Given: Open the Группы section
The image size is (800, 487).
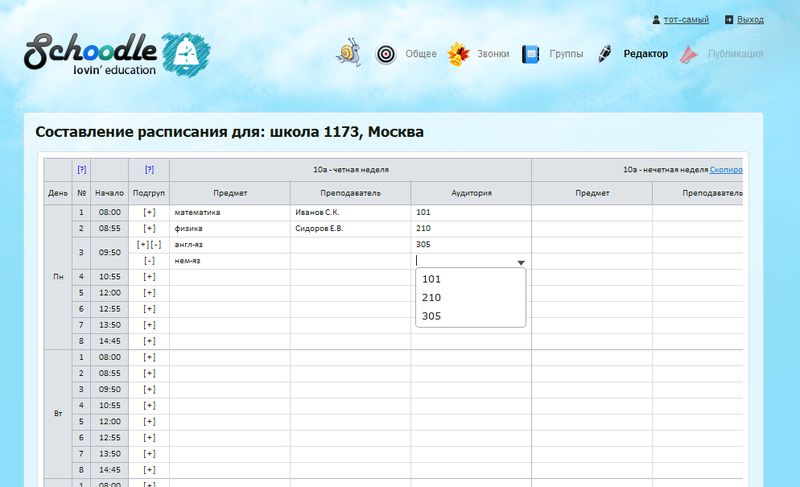Looking at the screenshot, I should click(566, 54).
